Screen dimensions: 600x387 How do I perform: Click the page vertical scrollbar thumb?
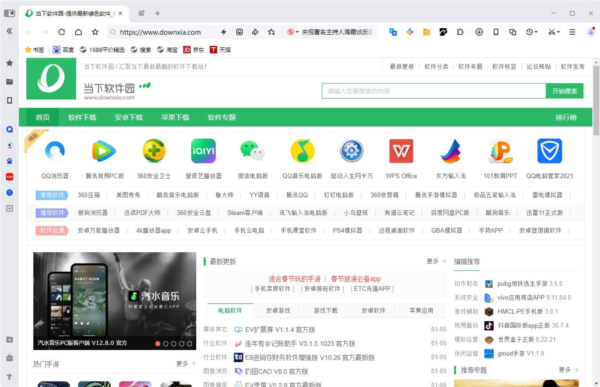coord(596,100)
